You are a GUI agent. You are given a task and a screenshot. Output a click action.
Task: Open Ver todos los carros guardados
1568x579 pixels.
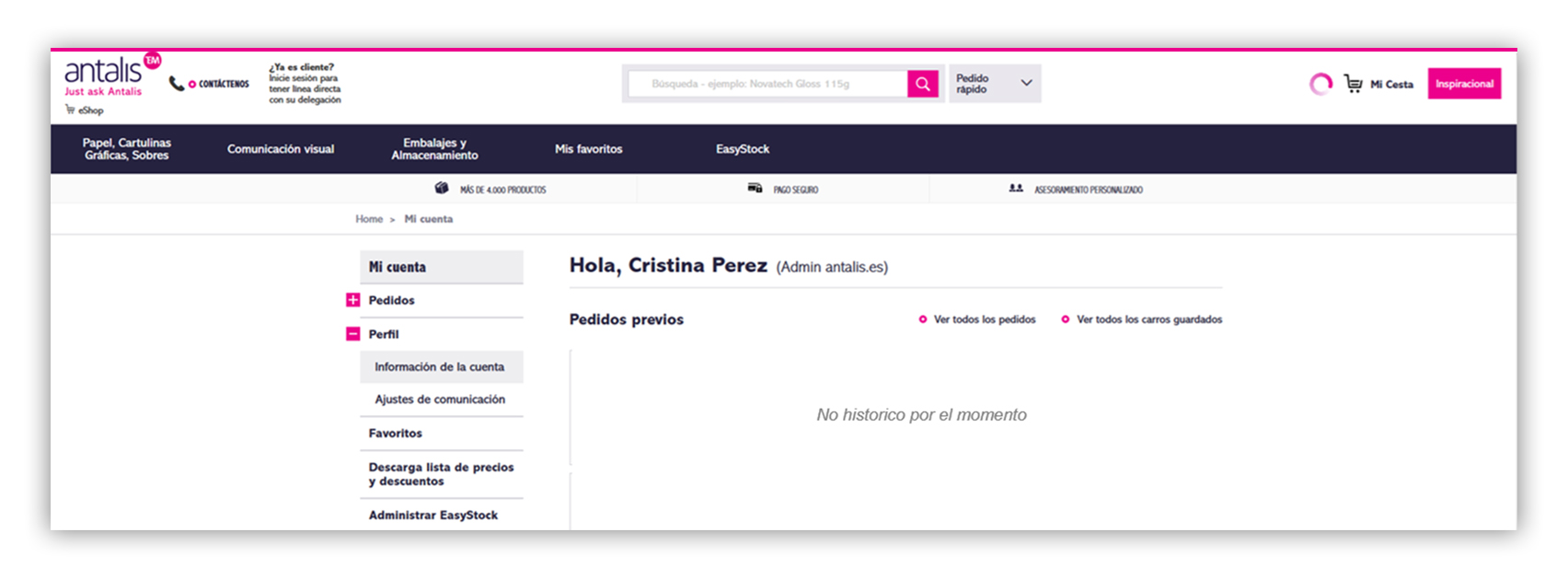click(x=1148, y=319)
